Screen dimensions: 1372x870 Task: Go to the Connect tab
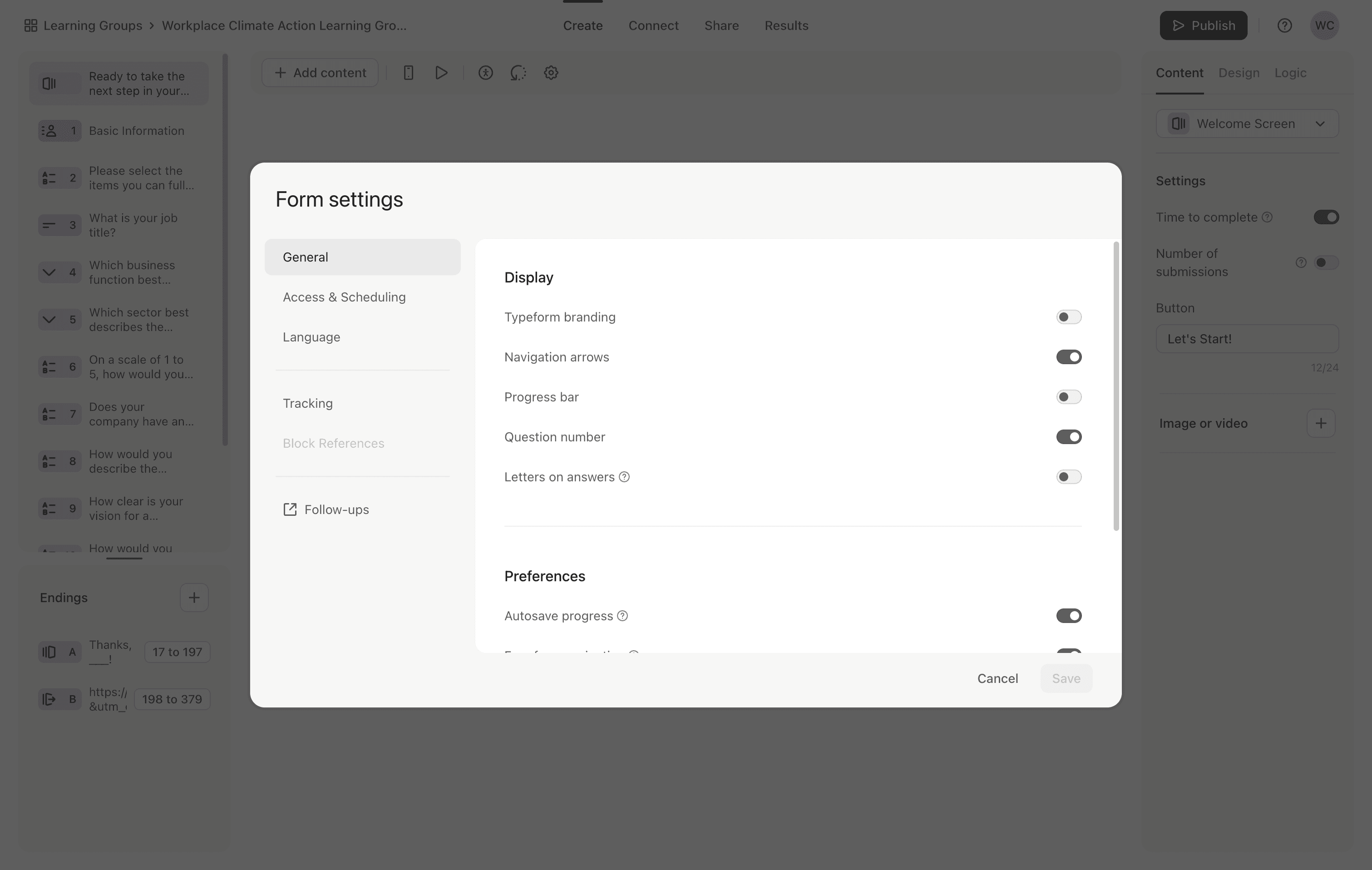(653, 25)
